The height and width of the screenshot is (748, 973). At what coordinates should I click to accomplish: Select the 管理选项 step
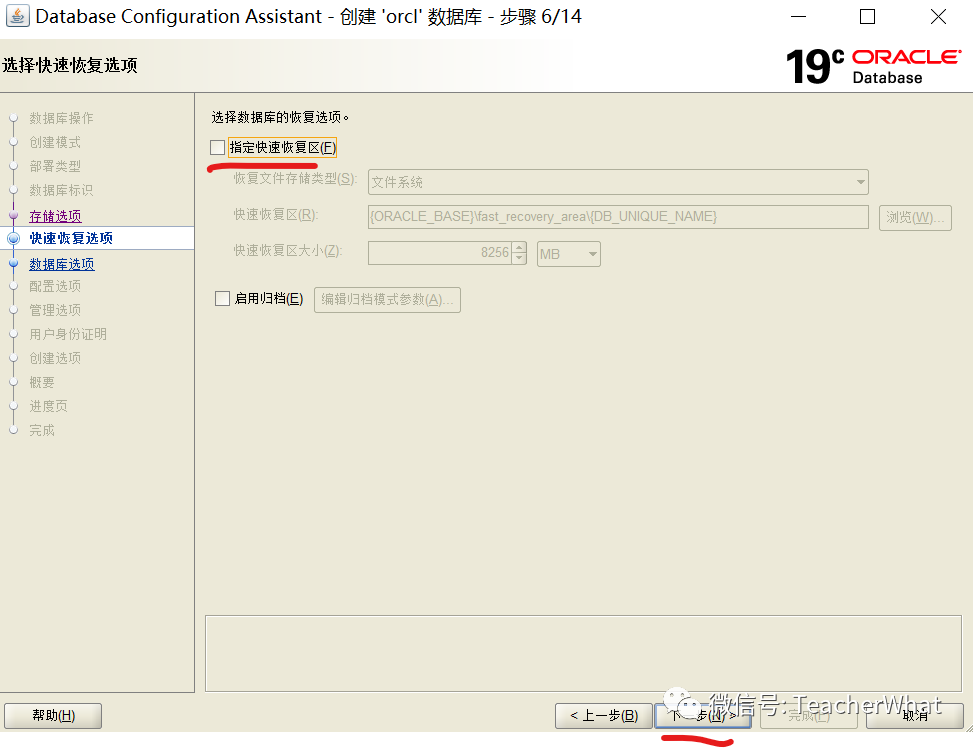[55, 310]
